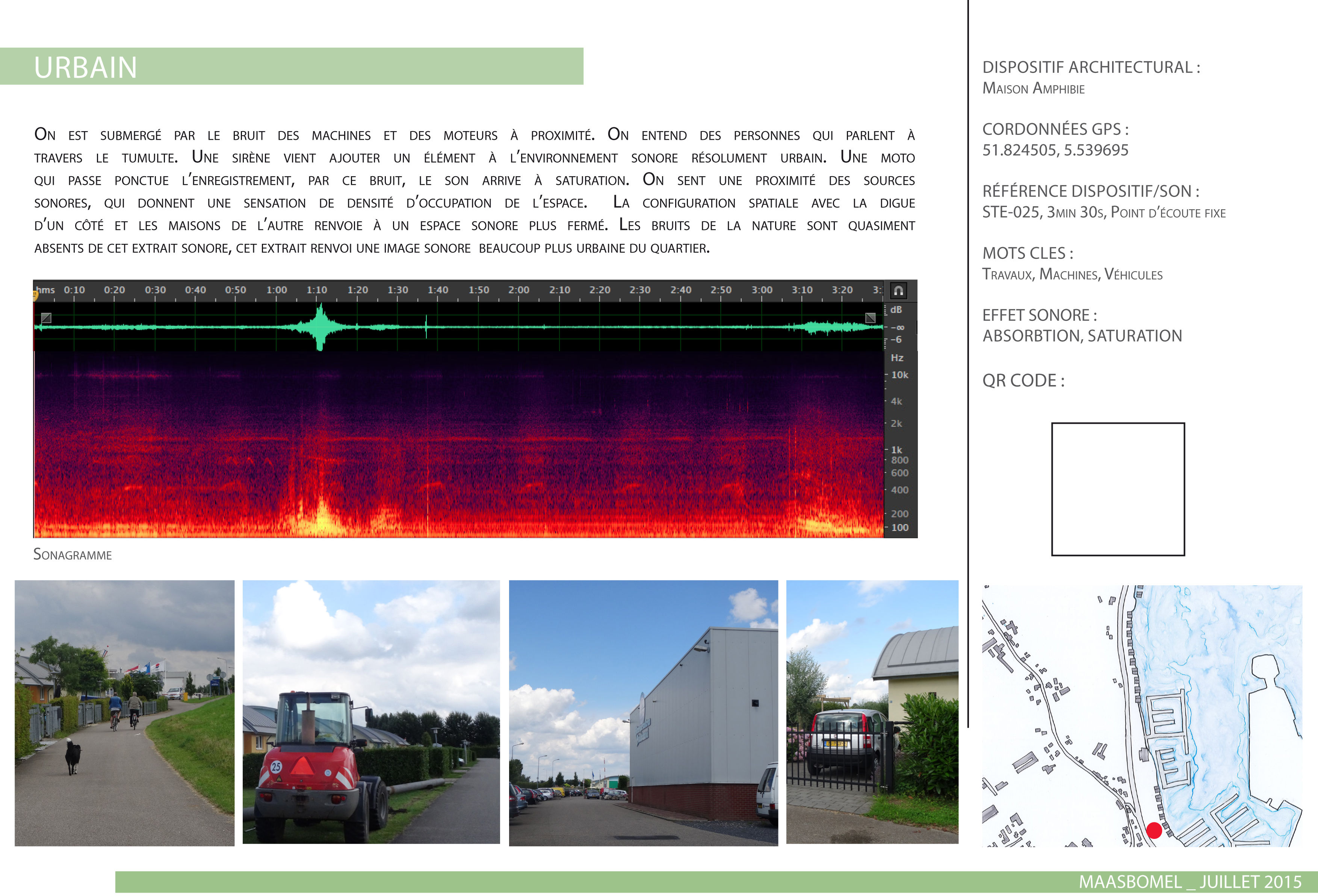The width and height of the screenshot is (1318, 896).
Task: Click the dB amplitude scale label
Action: point(896,310)
